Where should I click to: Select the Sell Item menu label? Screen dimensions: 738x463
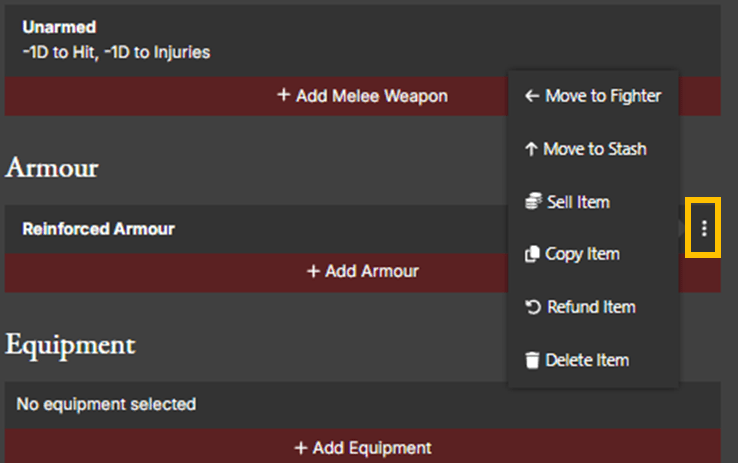(578, 202)
